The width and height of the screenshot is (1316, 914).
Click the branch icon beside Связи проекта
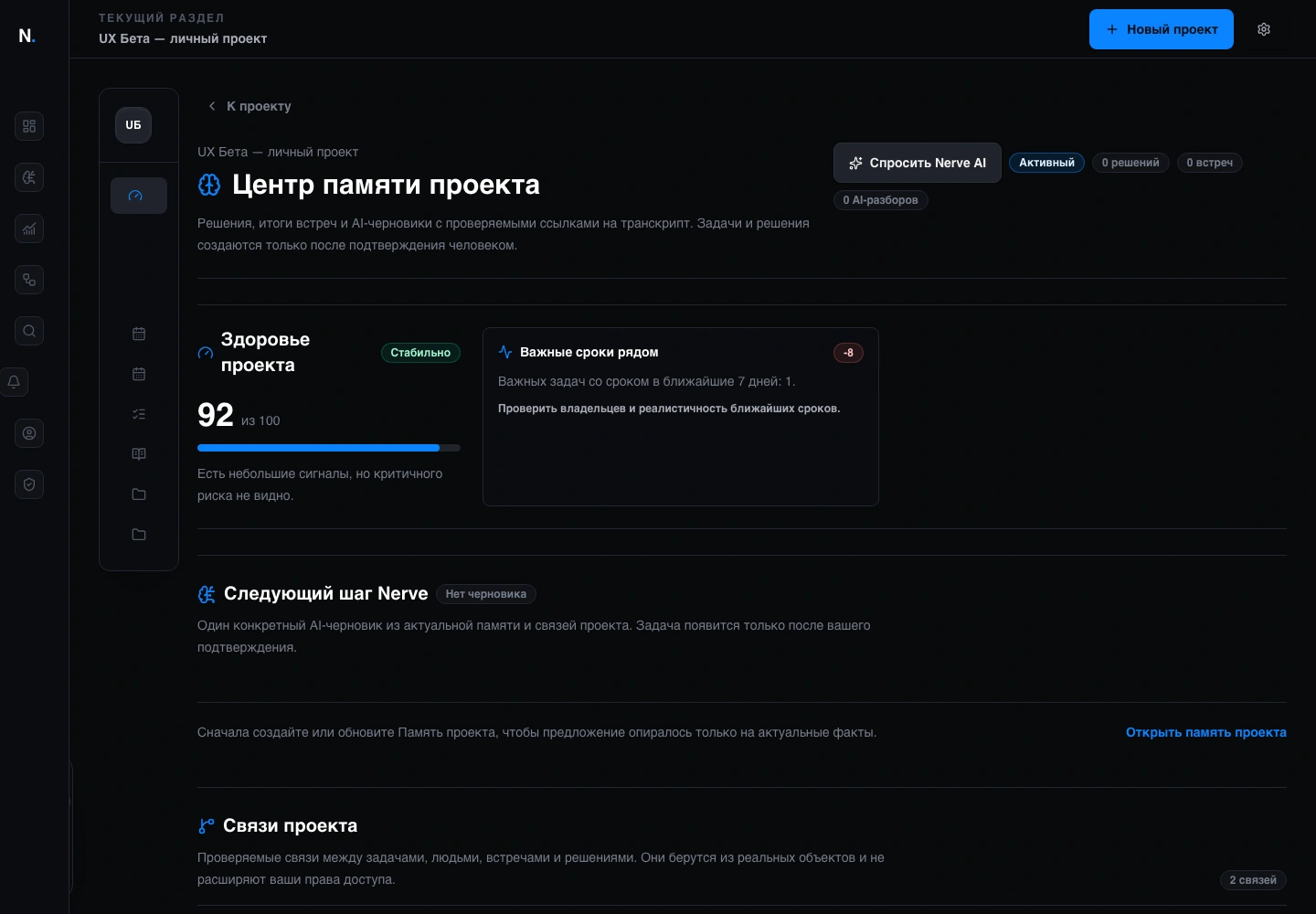[x=207, y=826]
